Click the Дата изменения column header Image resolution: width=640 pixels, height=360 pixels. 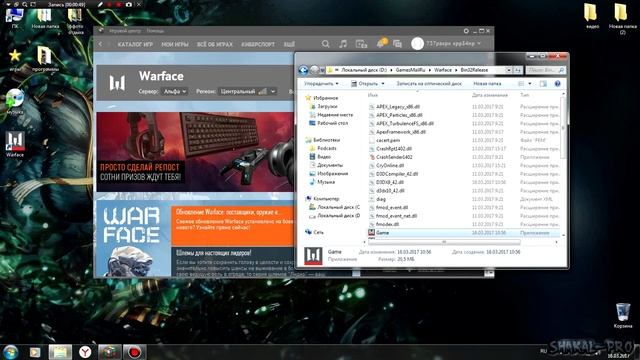[490, 95]
